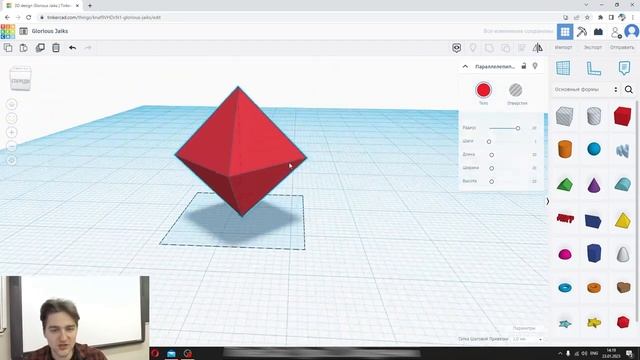This screenshot has width=640, height=360.
Task: Reload the browser page
Action: [28, 18]
